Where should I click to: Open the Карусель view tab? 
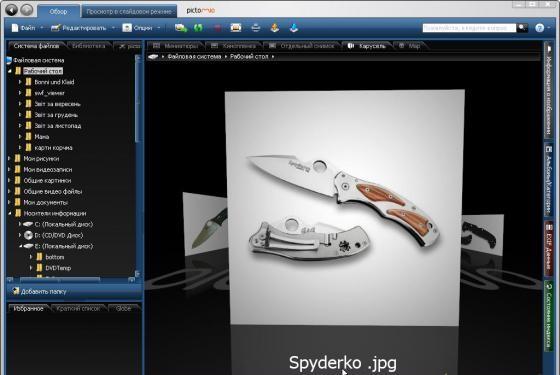pyautogui.click(x=367, y=46)
